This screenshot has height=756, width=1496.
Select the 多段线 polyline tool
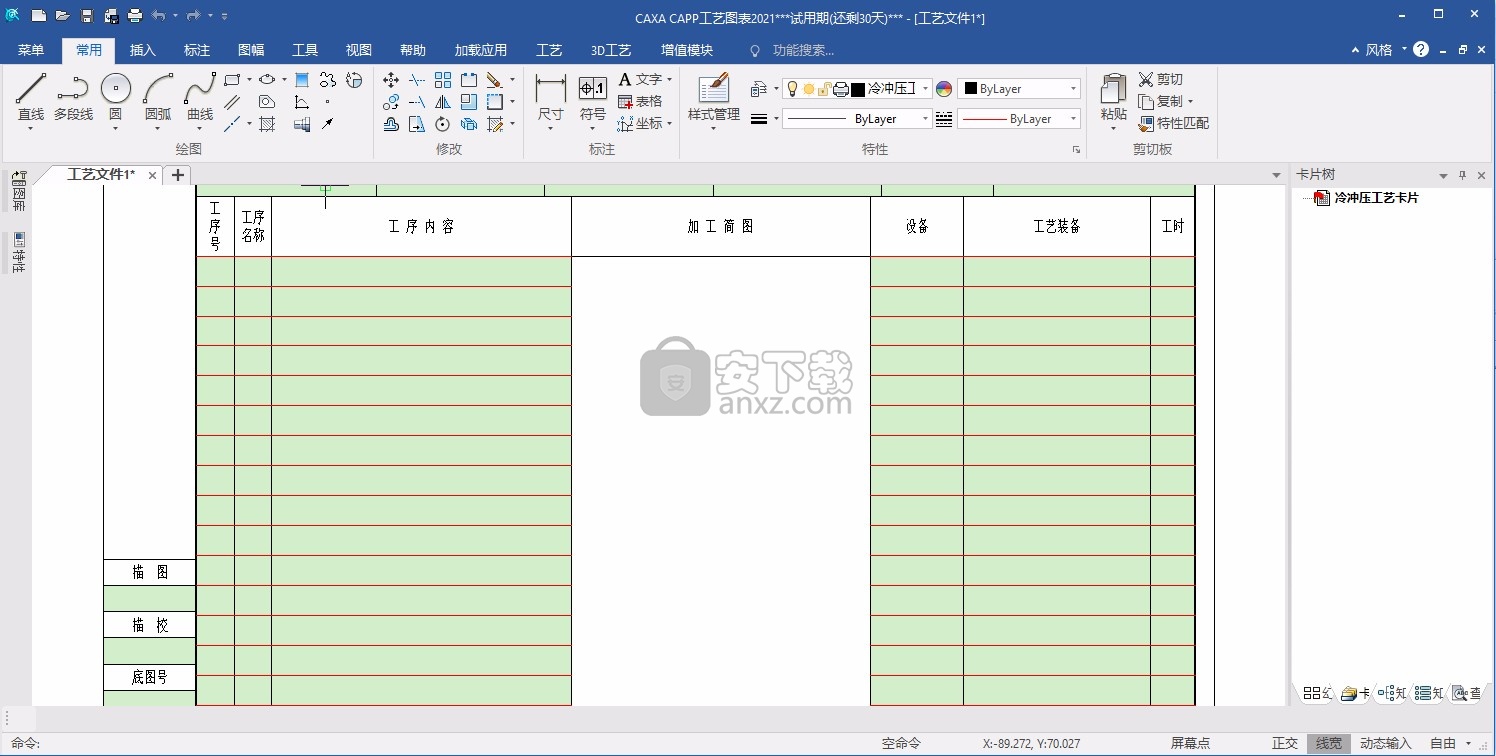73,97
